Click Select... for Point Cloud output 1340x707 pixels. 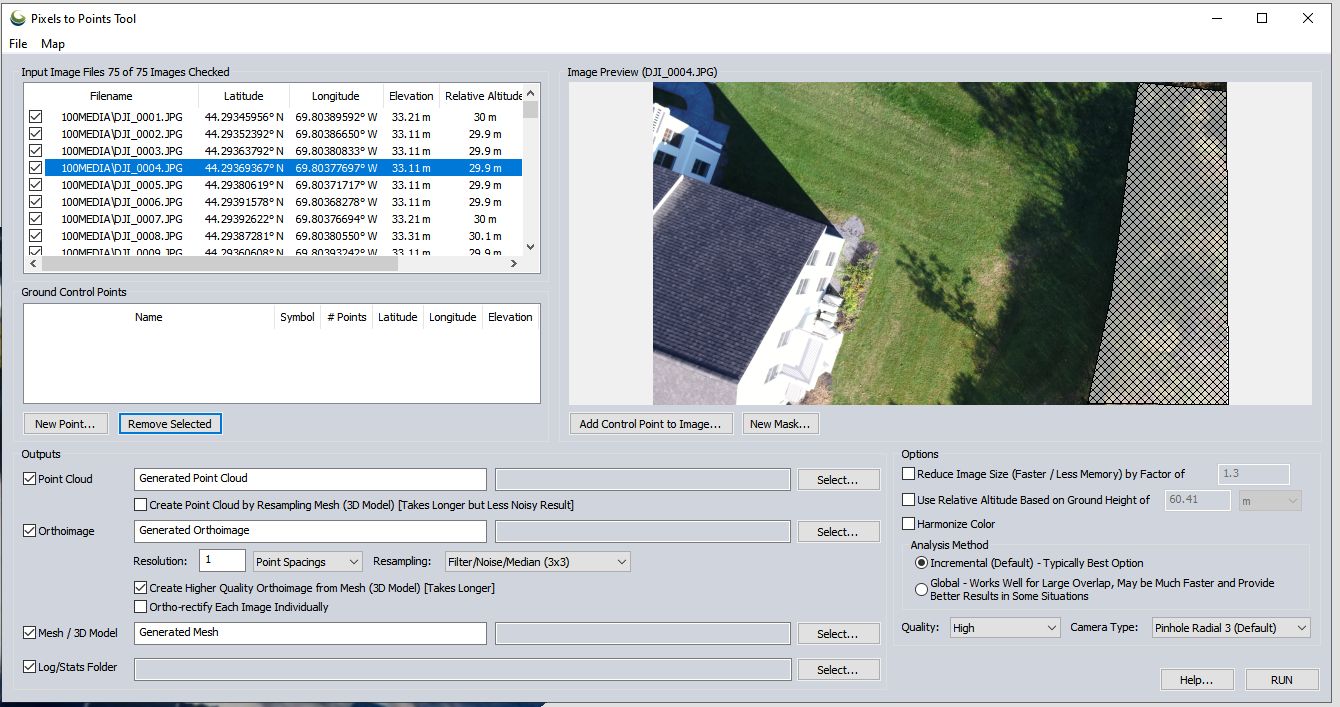pos(838,480)
